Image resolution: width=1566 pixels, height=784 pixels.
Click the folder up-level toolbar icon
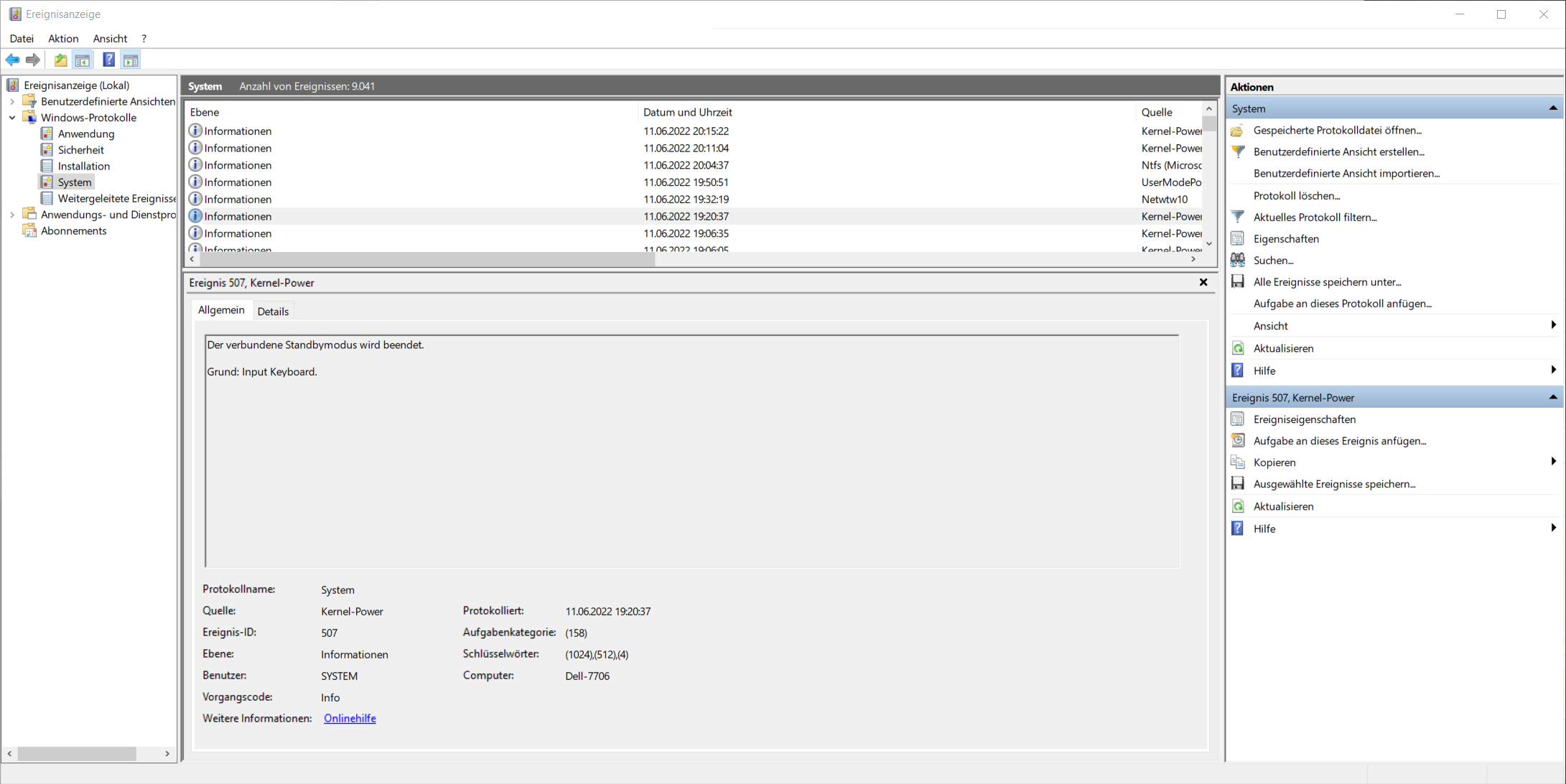click(60, 60)
